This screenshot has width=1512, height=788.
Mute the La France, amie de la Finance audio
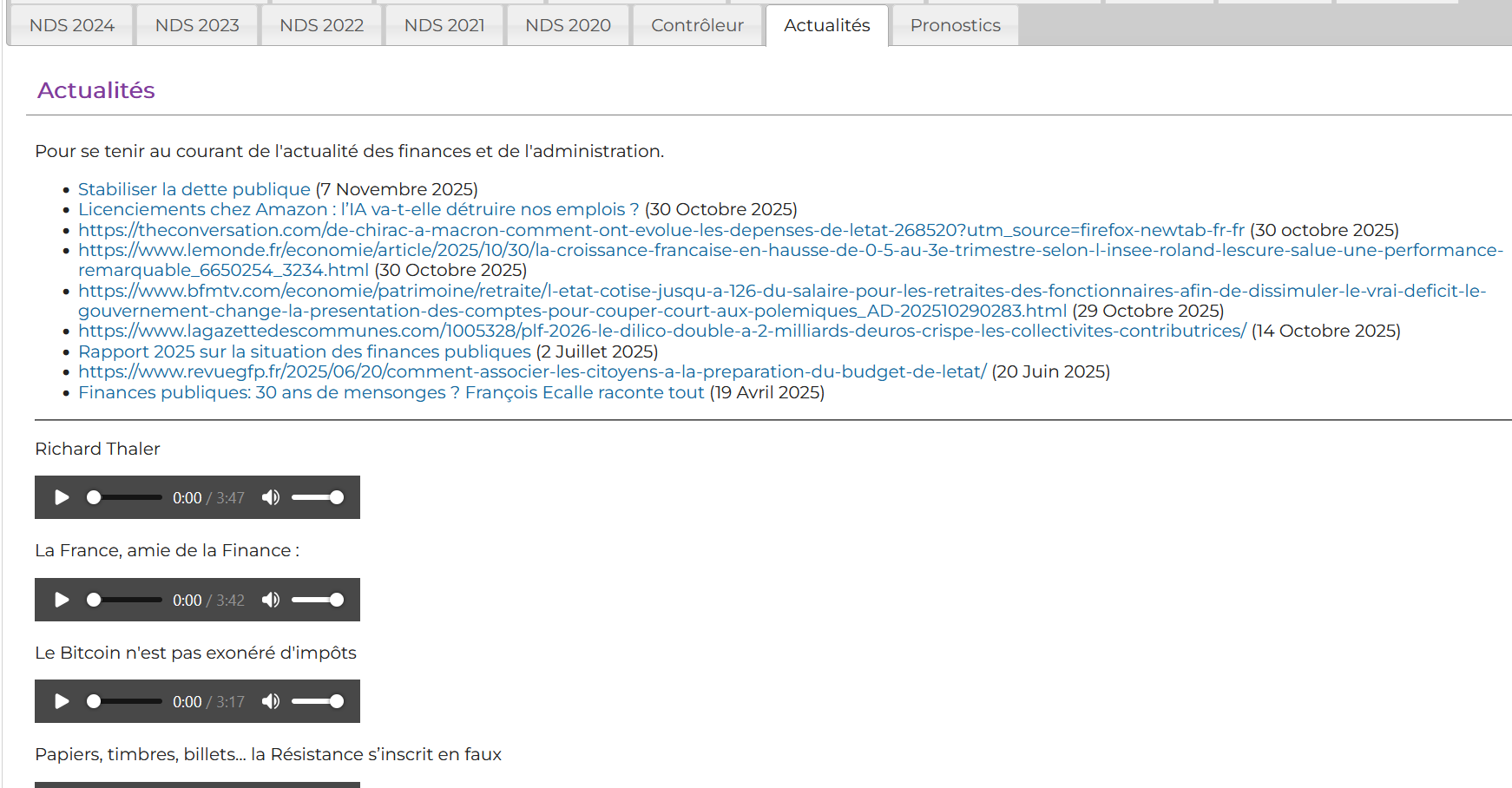coord(271,600)
